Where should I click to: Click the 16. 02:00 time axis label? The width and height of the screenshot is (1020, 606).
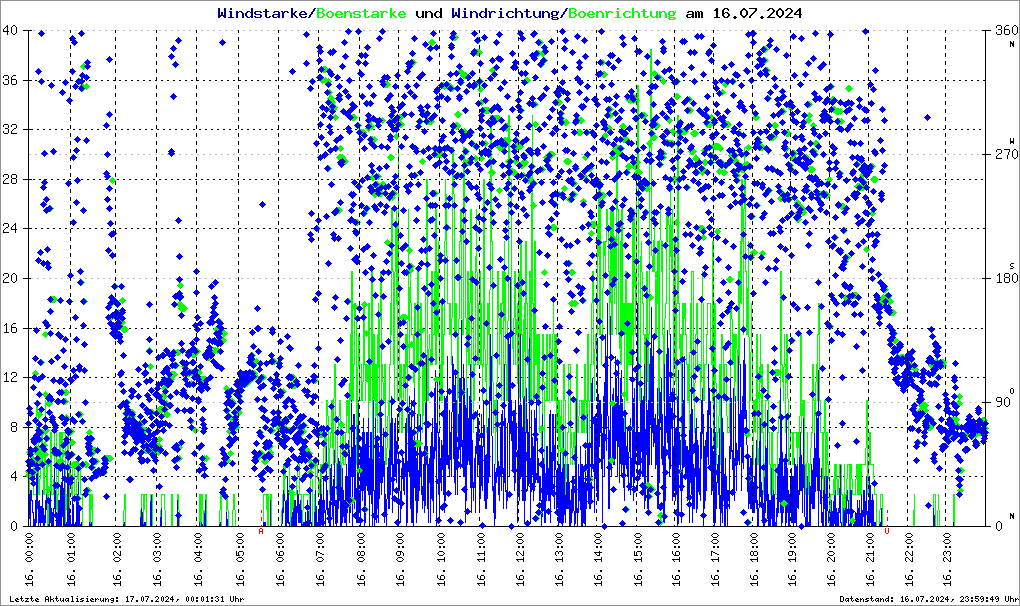coord(116,559)
